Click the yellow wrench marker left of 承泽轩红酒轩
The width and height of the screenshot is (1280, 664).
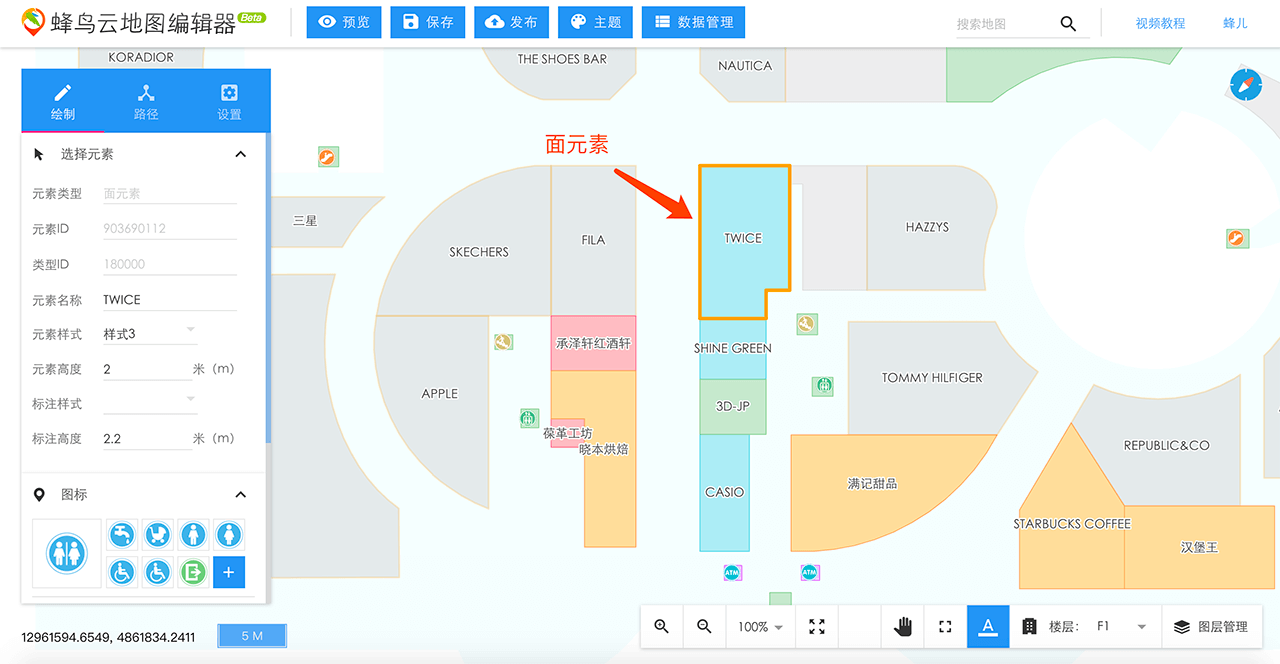(x=504, y=342)
